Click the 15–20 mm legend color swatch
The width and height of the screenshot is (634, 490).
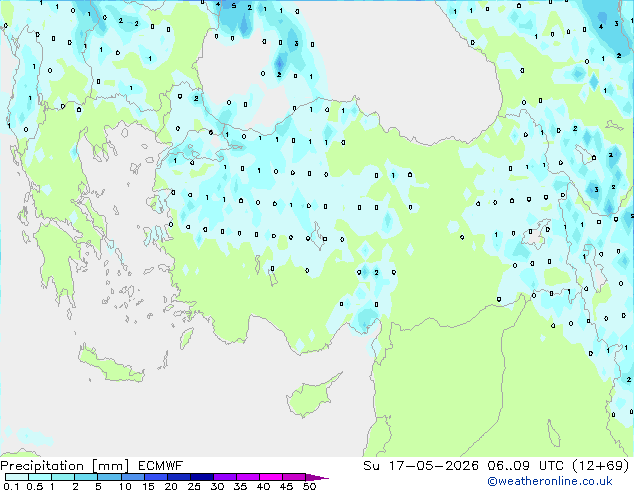click(156, 477)
